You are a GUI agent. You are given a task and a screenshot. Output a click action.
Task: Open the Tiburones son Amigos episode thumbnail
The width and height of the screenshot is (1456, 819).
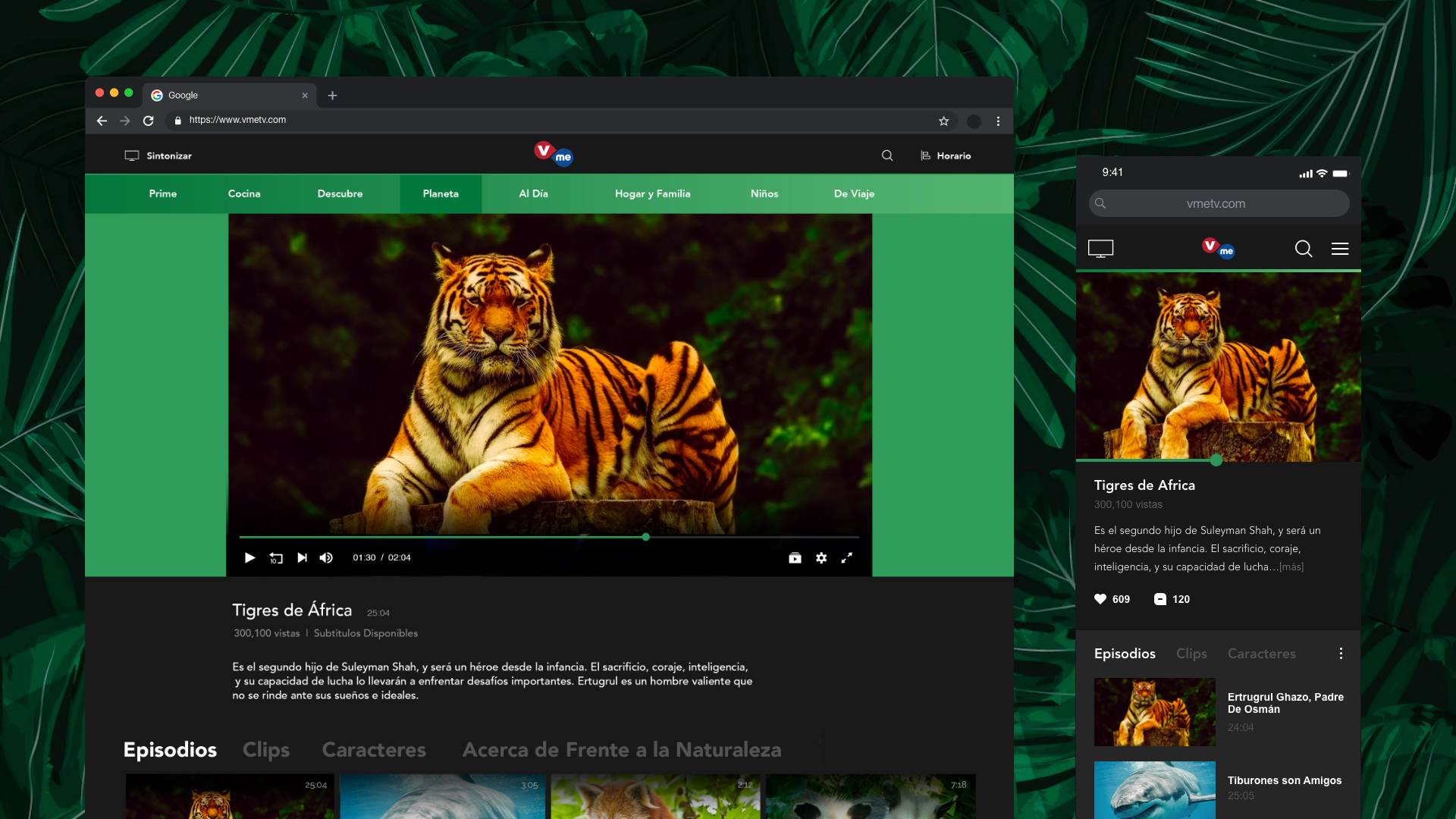coord(1154,790)
